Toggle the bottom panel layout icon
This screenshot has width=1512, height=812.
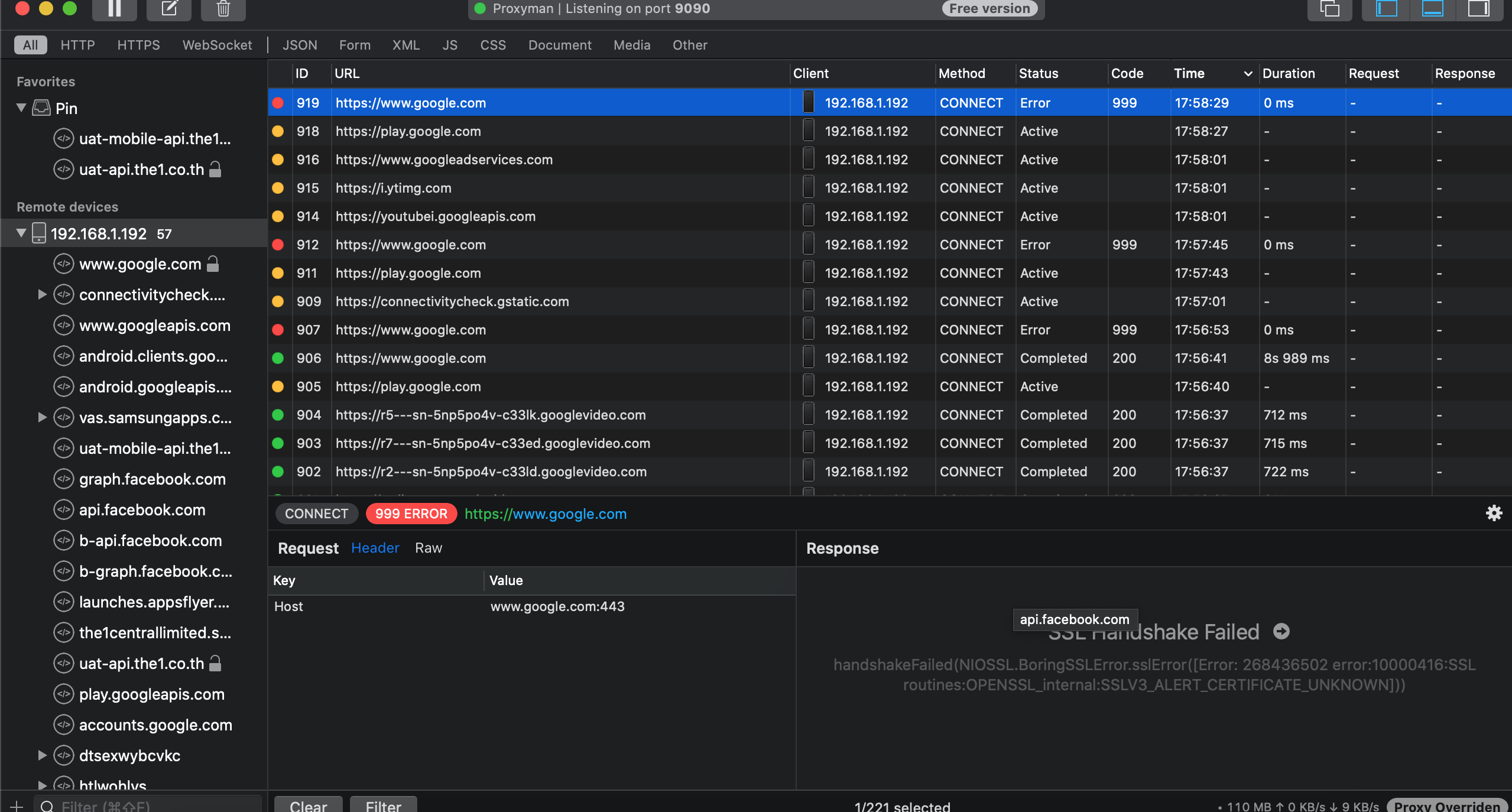point(1433,9)
